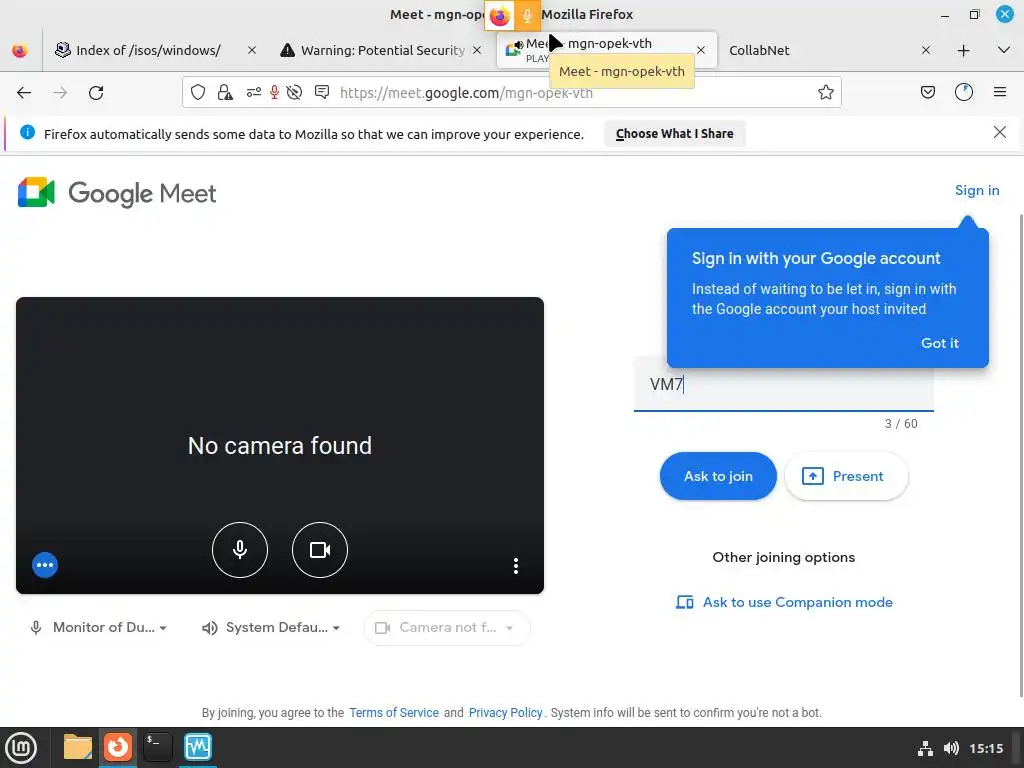Screen dimensions: 1024x768
Task: Open the site permissions settings icon
Action: pyautogui.click(x=253, y=93)
